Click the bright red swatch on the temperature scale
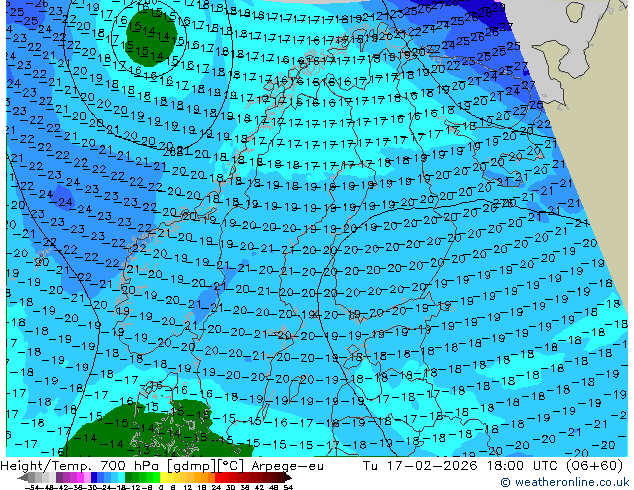 (x=218, y=477)
